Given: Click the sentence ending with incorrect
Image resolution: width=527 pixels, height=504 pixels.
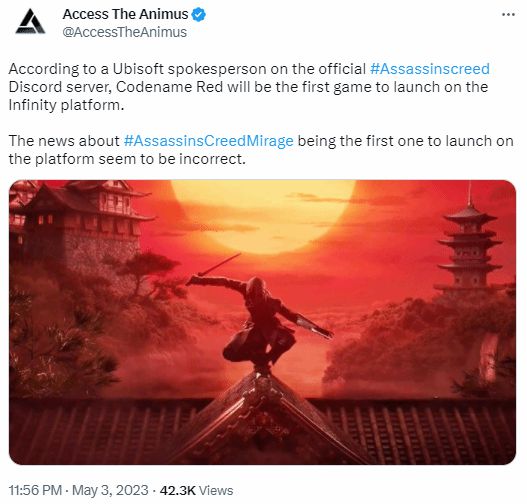Looking at the screenshot, I should (x=261, y=150).
